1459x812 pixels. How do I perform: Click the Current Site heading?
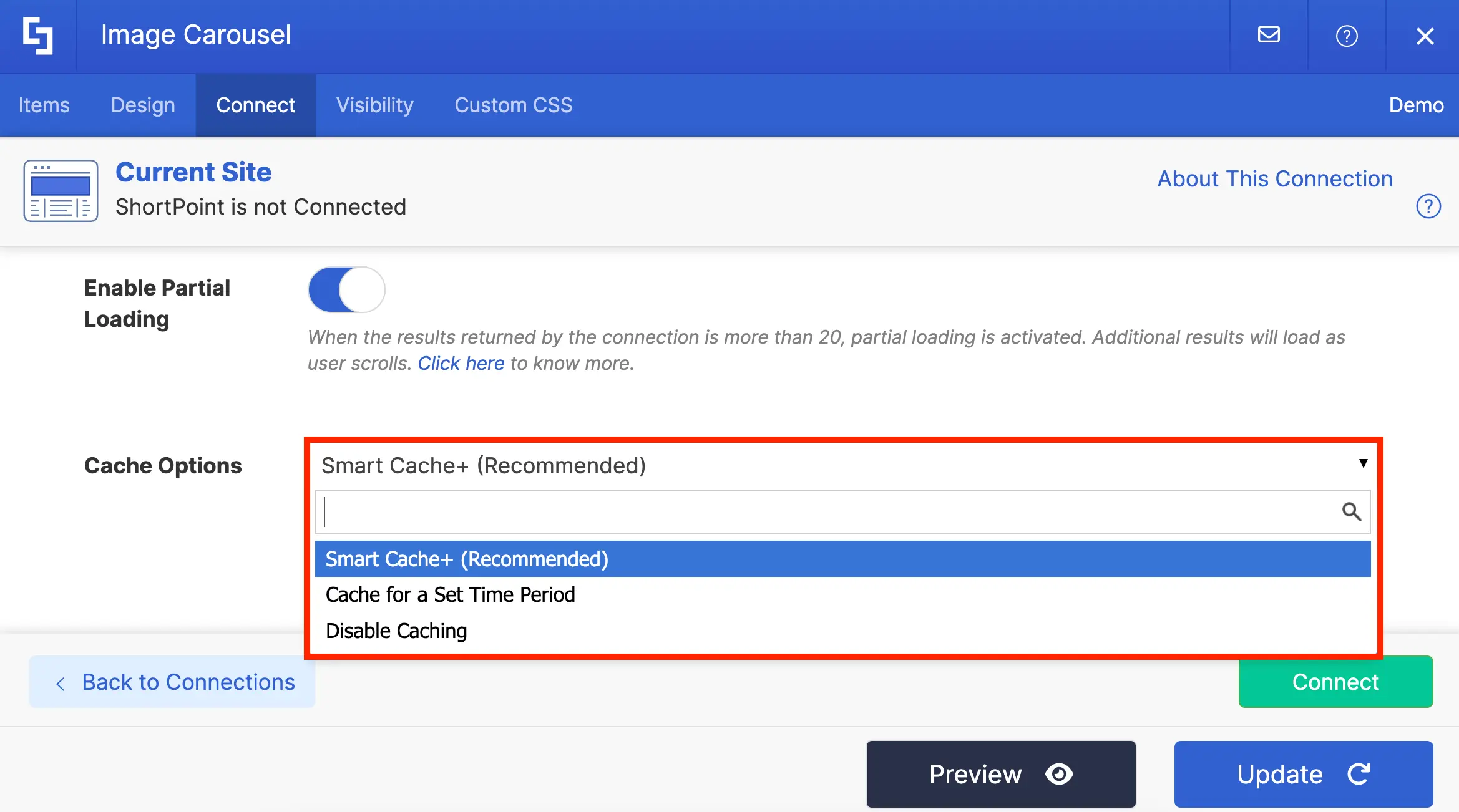[x=193, y=172]
